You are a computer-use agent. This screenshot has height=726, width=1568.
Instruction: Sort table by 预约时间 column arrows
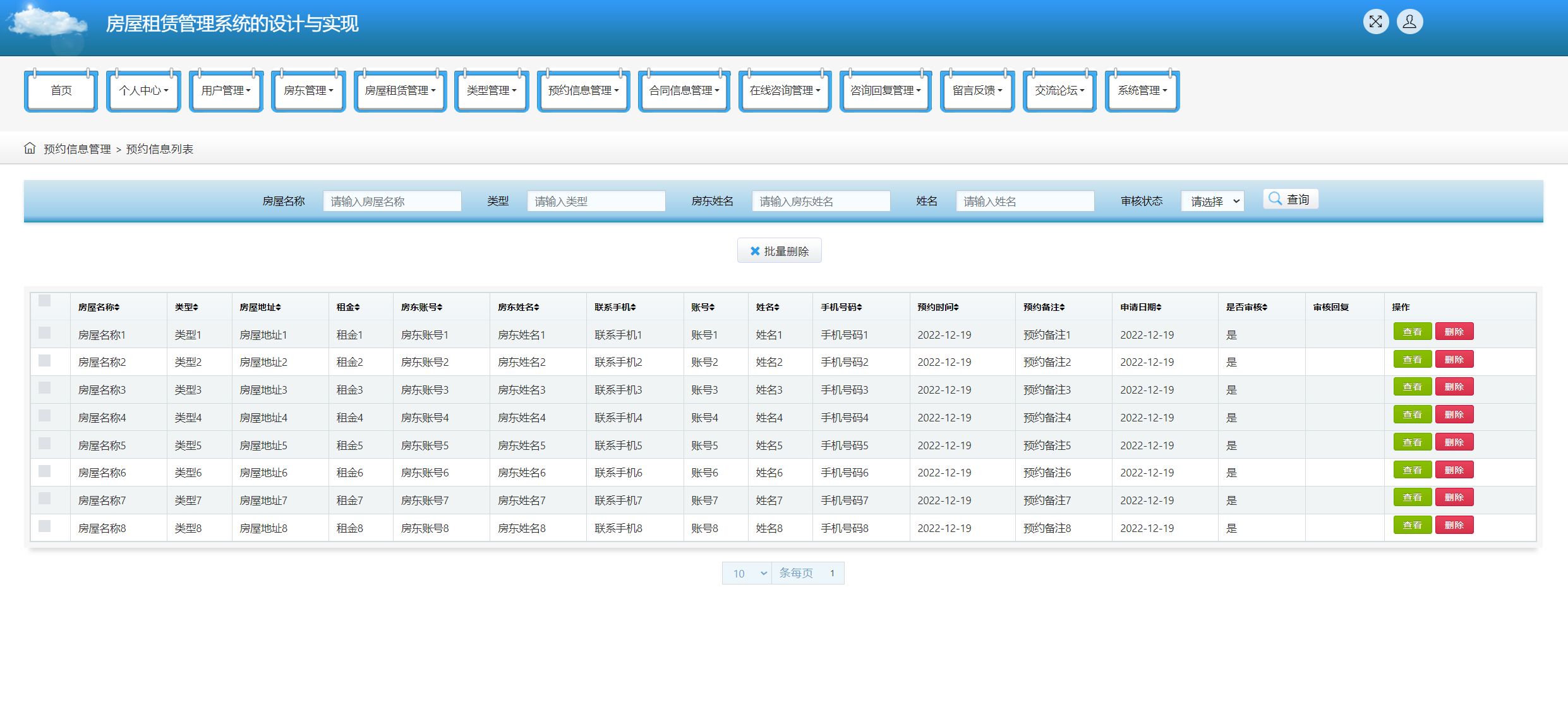tap(956, 307)
